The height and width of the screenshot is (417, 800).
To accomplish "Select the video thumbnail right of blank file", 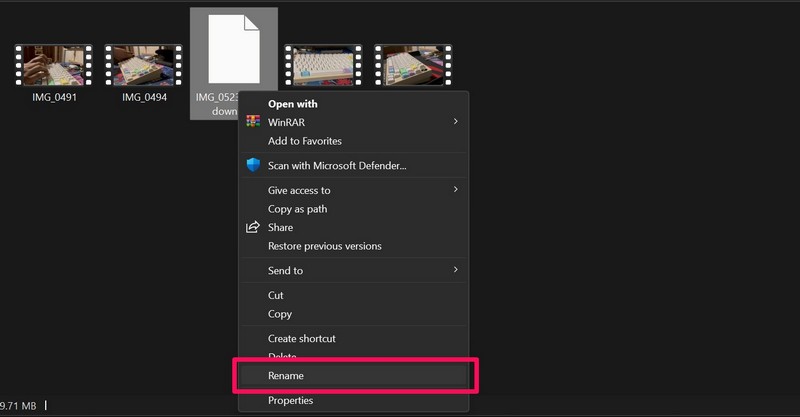I will pos(322,67).
